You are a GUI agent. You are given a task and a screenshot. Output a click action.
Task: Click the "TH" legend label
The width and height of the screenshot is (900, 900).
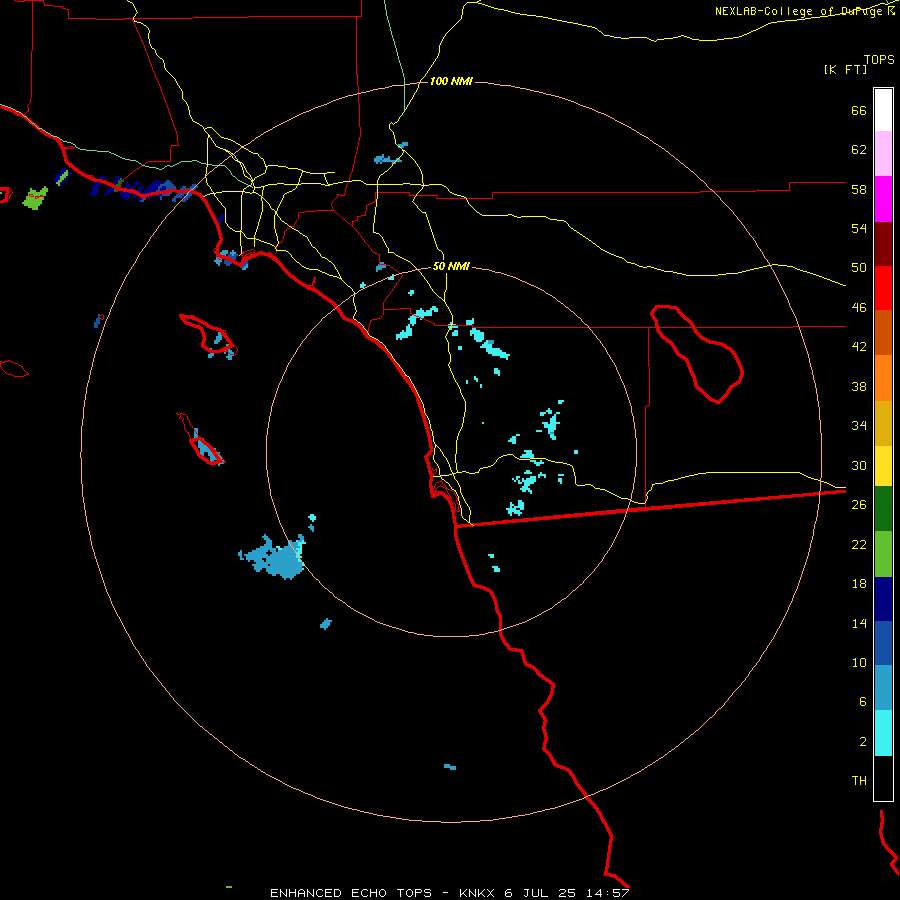pyautogui.click(x=859, y=781)
